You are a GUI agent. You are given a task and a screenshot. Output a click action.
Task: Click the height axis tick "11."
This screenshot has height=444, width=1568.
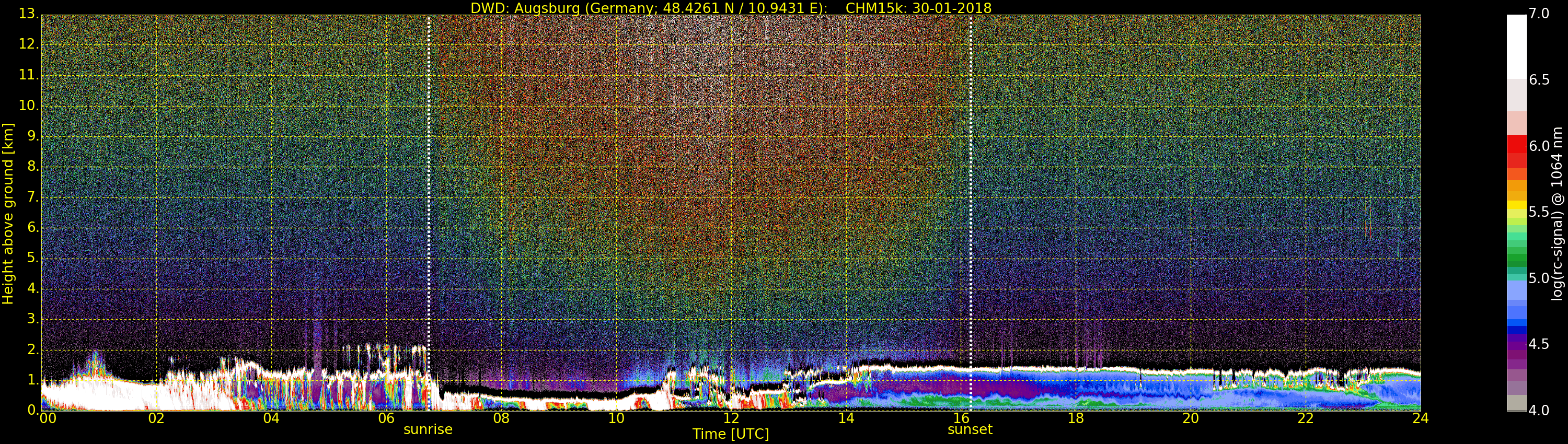[29, 75]
